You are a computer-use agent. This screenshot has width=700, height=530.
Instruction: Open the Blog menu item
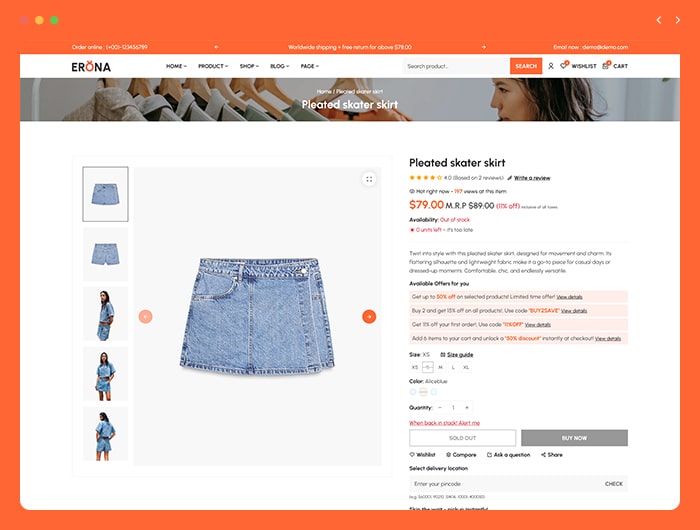pyautogui.click(x=279, y=66)
